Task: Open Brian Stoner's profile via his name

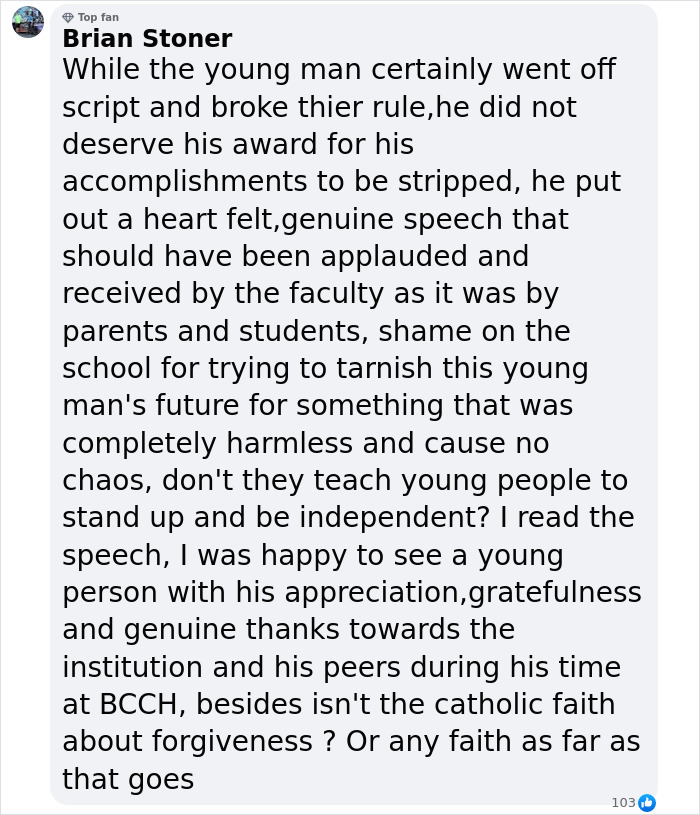Action: tap(147, 39)
